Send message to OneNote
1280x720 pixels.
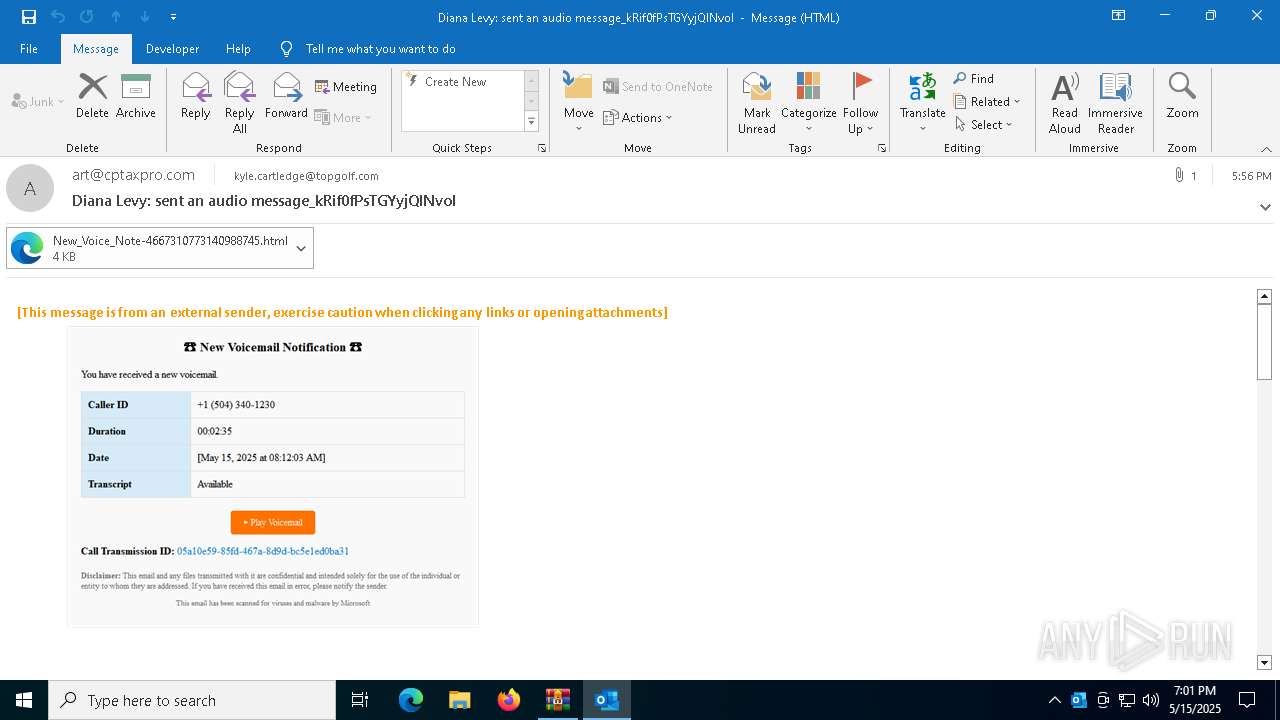point(658,87)
